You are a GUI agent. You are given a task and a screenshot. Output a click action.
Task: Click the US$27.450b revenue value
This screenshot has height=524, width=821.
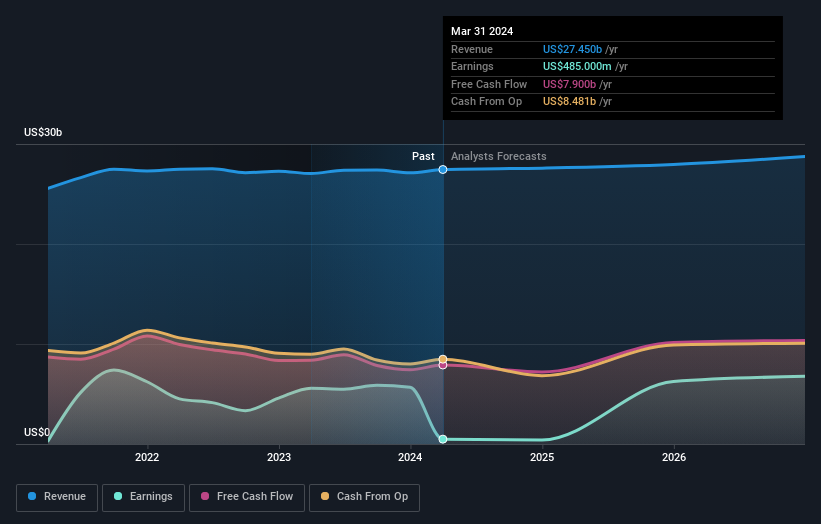click(572, 49)
